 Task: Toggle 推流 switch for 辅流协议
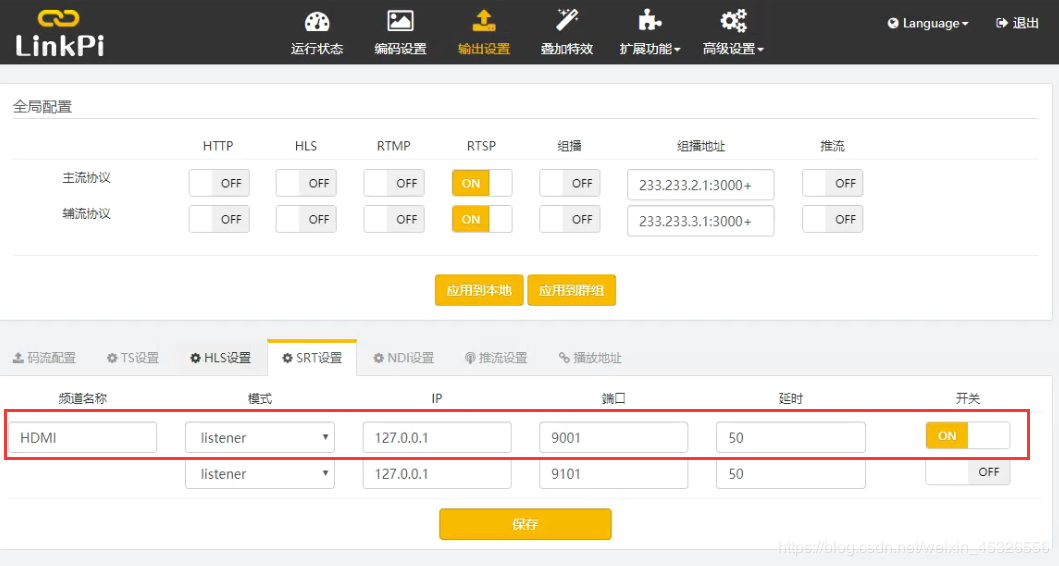[x=833, y=219]
